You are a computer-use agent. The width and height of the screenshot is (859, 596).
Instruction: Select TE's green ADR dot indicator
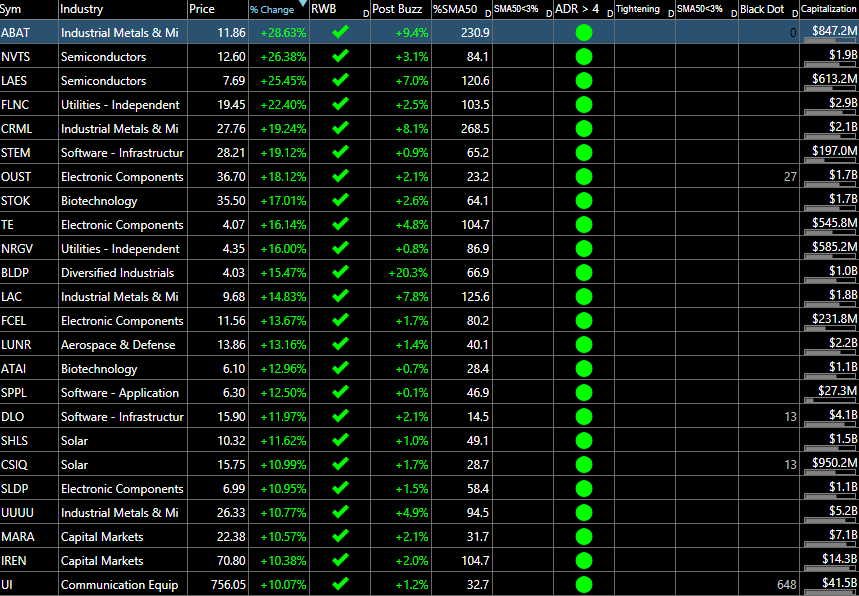click(x=584, y=225)
